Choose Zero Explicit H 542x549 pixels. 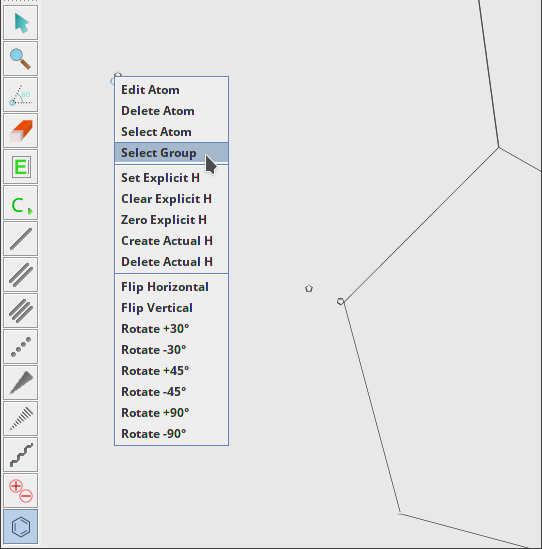[x=172, y=220]
